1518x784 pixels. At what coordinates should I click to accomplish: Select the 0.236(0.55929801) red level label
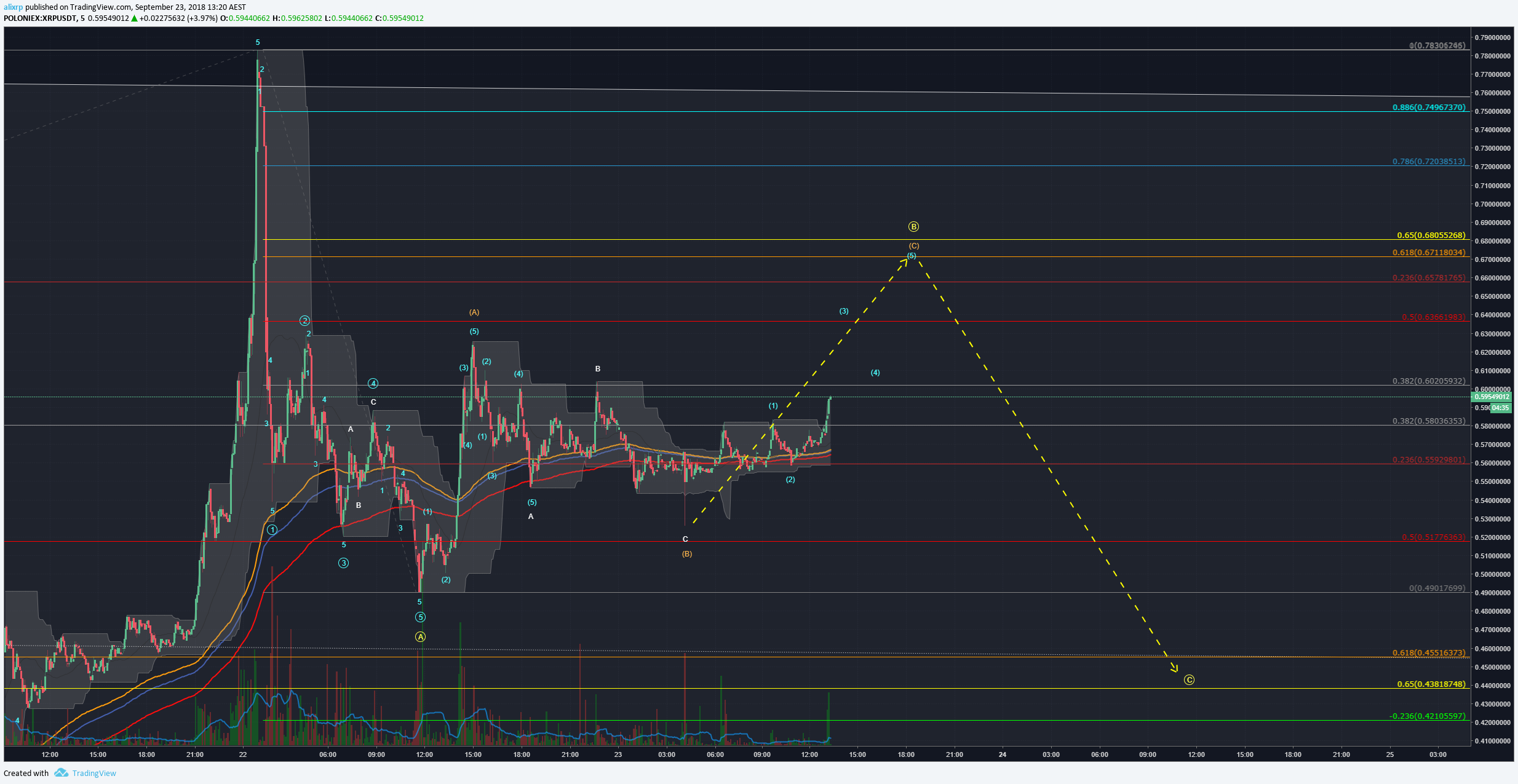[x=1429, y=459]
